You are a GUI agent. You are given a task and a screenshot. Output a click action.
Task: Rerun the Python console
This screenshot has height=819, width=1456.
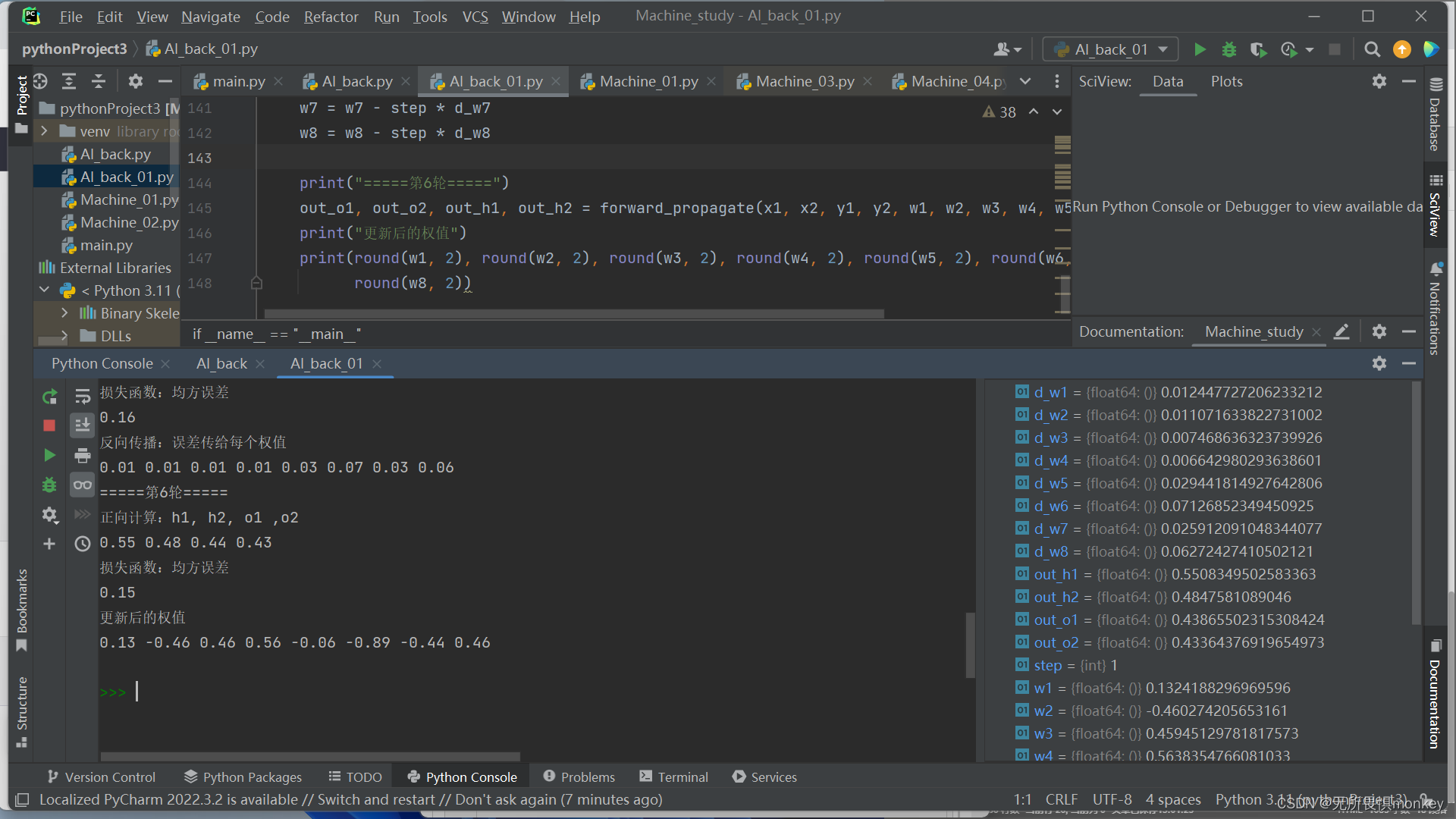click(49, 396)
